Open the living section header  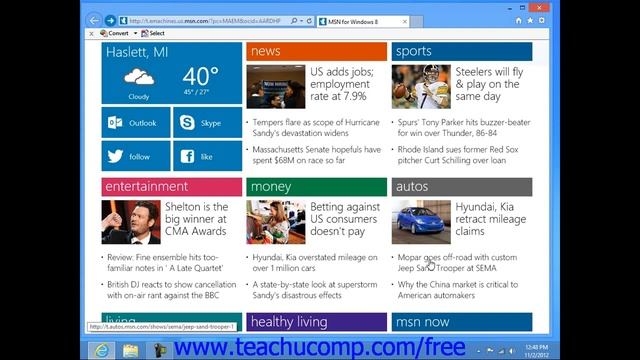tap(172, 318)
